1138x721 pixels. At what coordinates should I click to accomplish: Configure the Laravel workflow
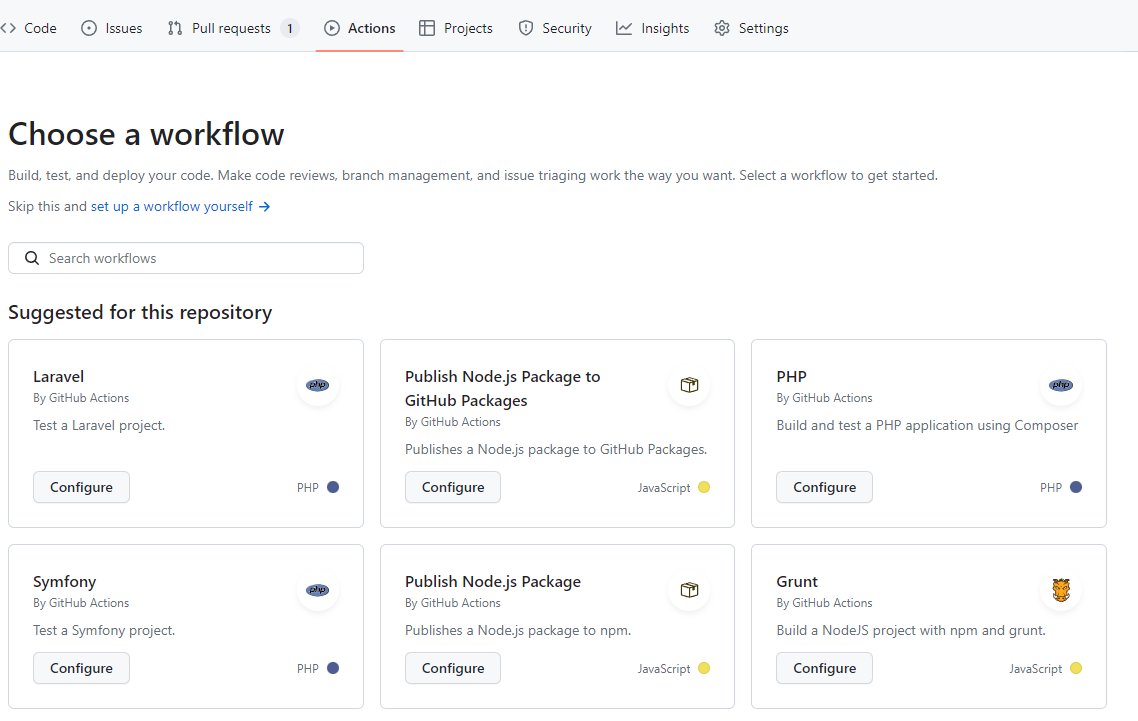coord(81,487)
